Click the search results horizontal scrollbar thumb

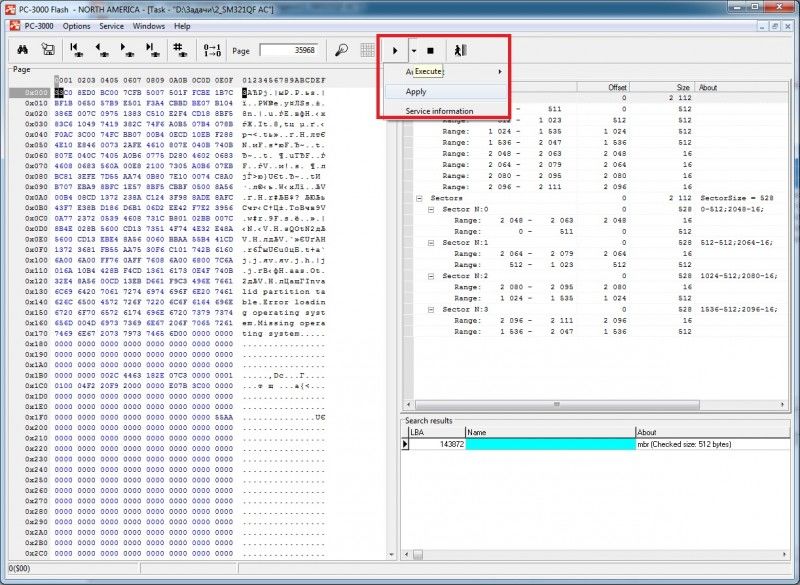point(418,554)
